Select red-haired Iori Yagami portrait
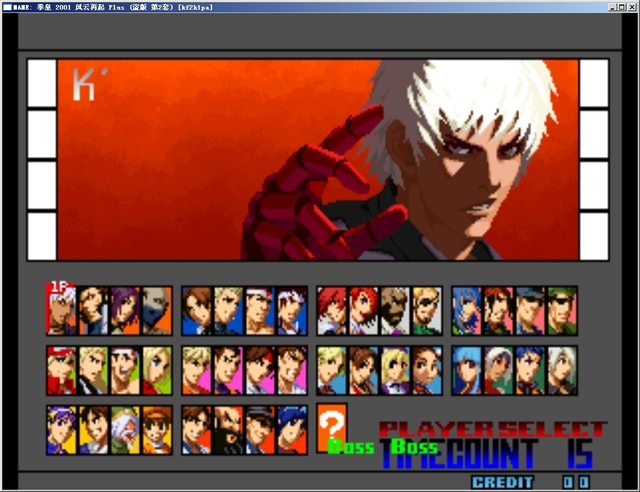The image size is (640, 492). coord(332,311)
